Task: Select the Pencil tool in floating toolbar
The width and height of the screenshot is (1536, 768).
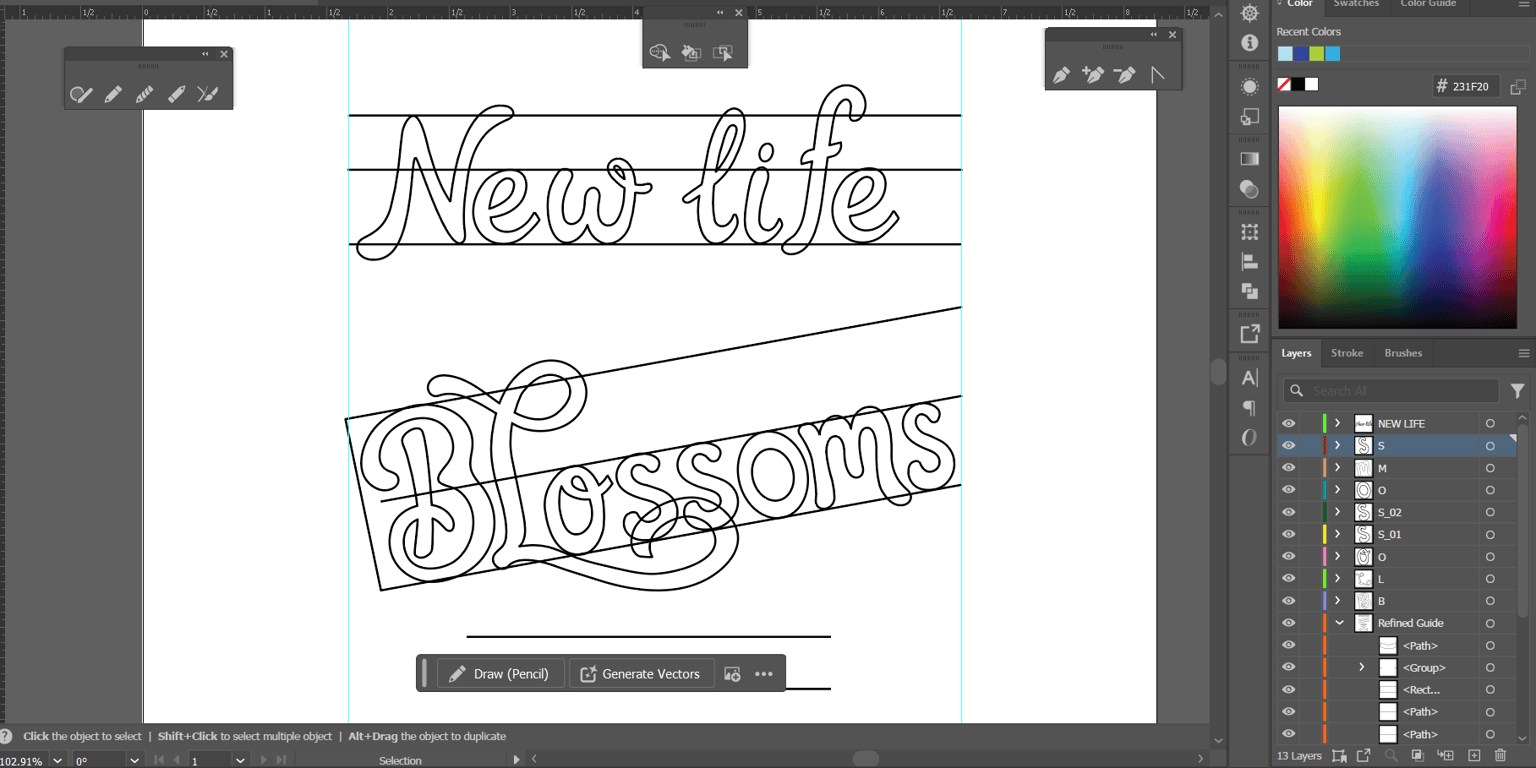Action: 113,94
